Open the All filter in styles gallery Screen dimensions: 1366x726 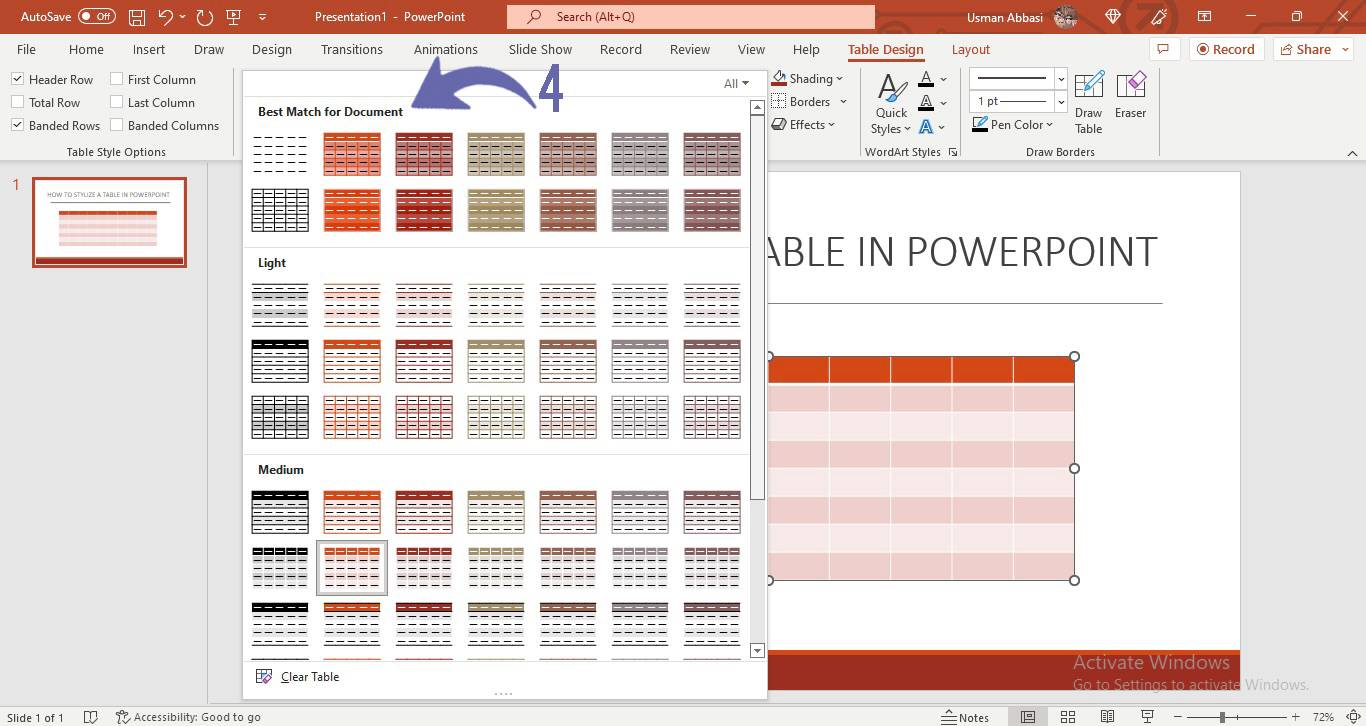click(x=736, y=83)
